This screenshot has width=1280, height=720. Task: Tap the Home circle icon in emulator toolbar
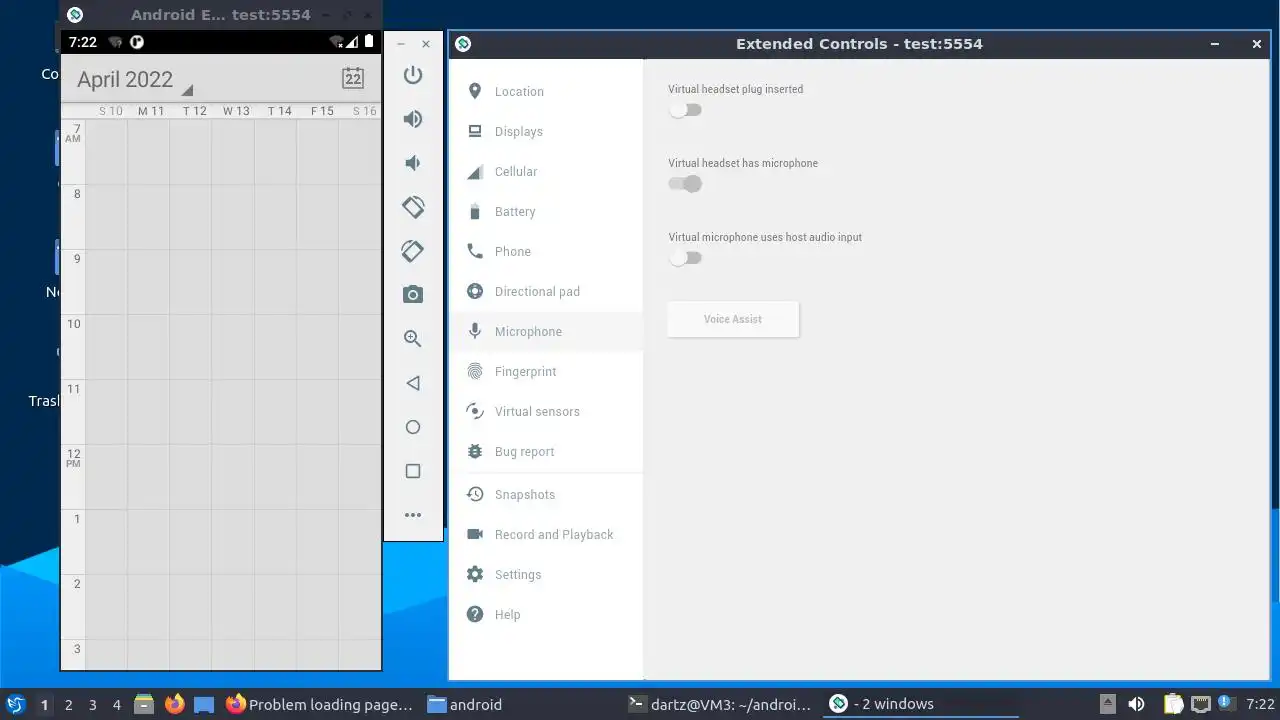413,427
